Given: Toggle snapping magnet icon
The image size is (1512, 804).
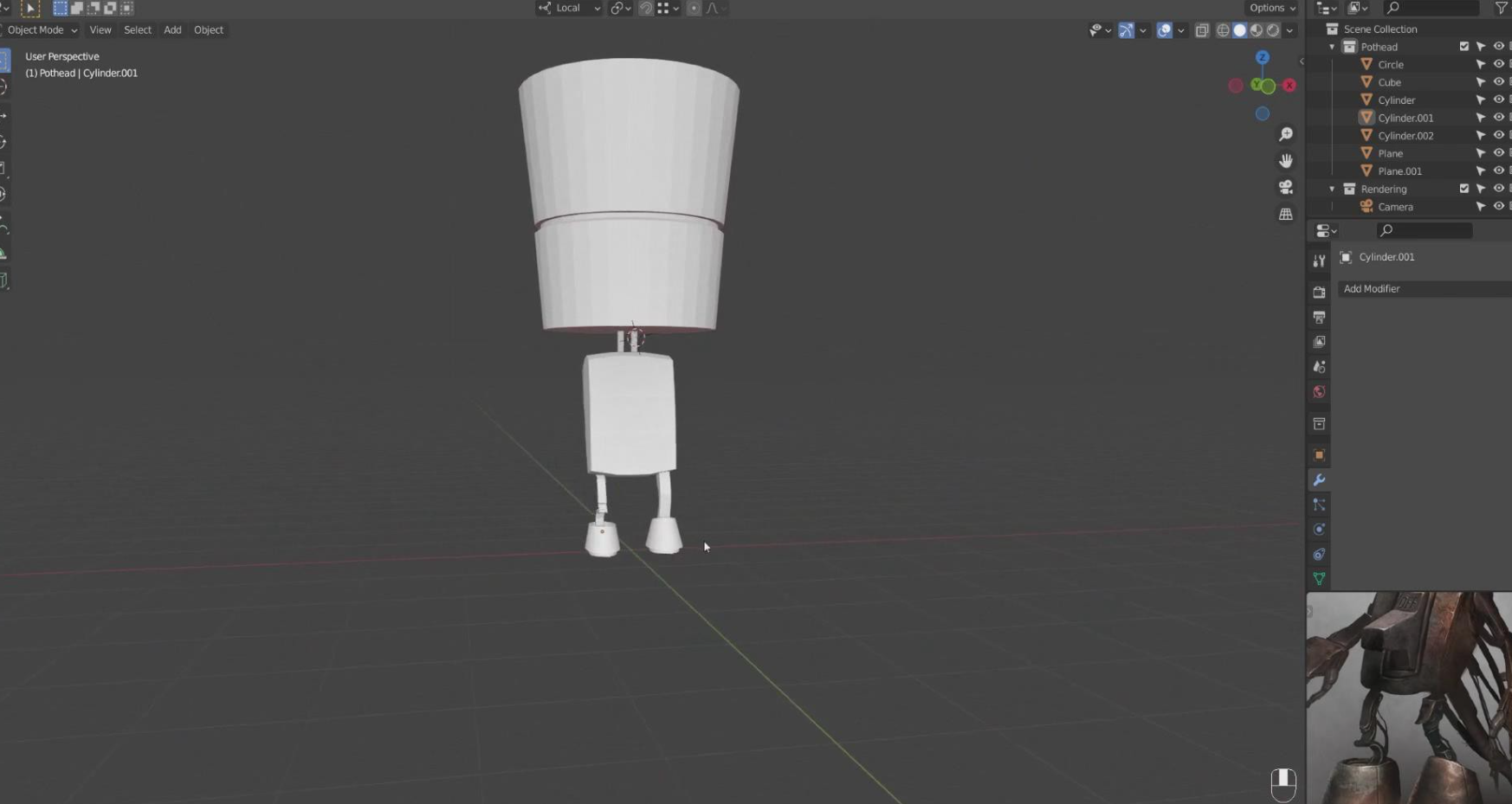Looking at the screenshot, I should point(646,8).
